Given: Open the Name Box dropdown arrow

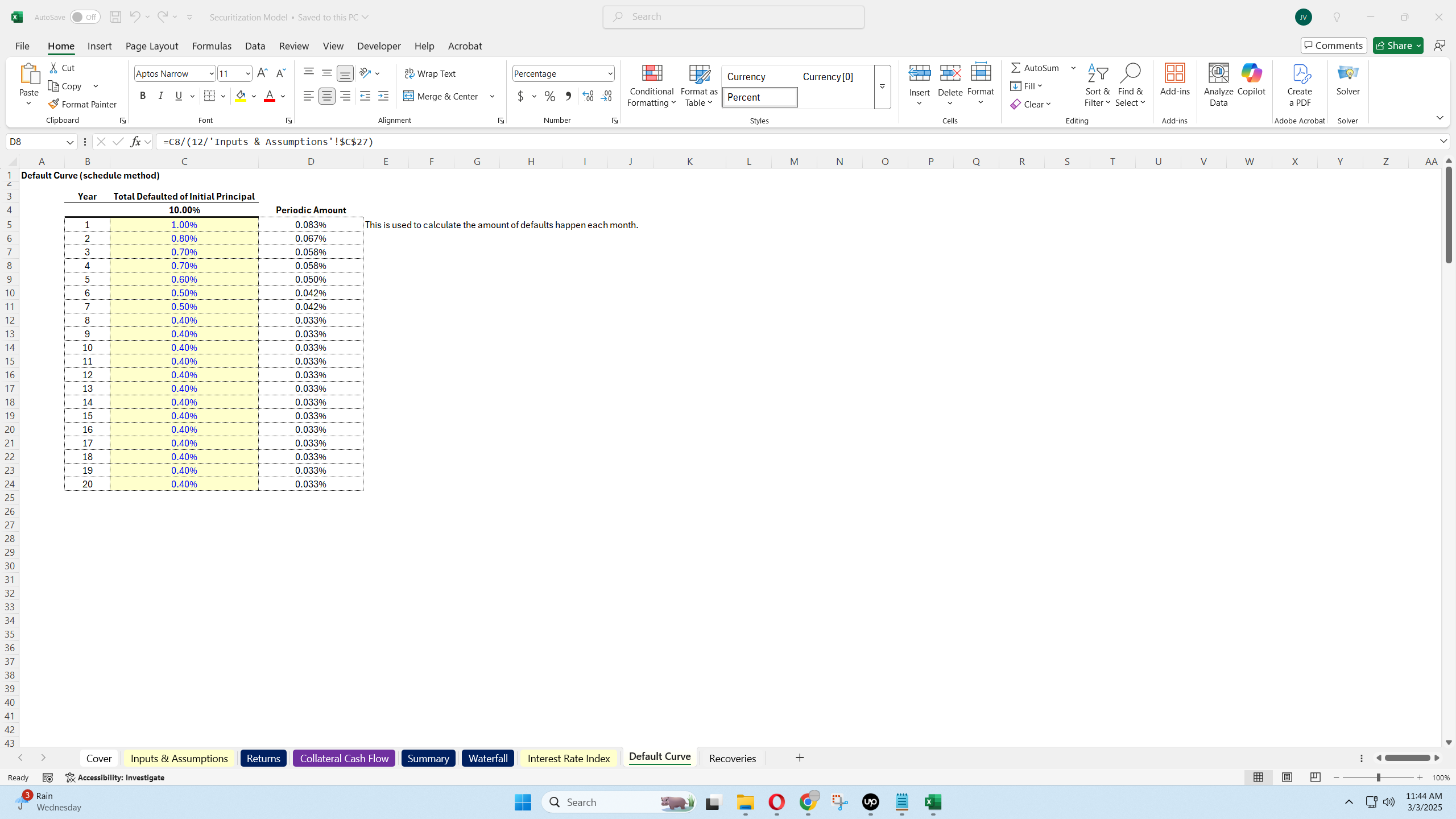Looking at the screenshot, I should click(x=70, y=142).
